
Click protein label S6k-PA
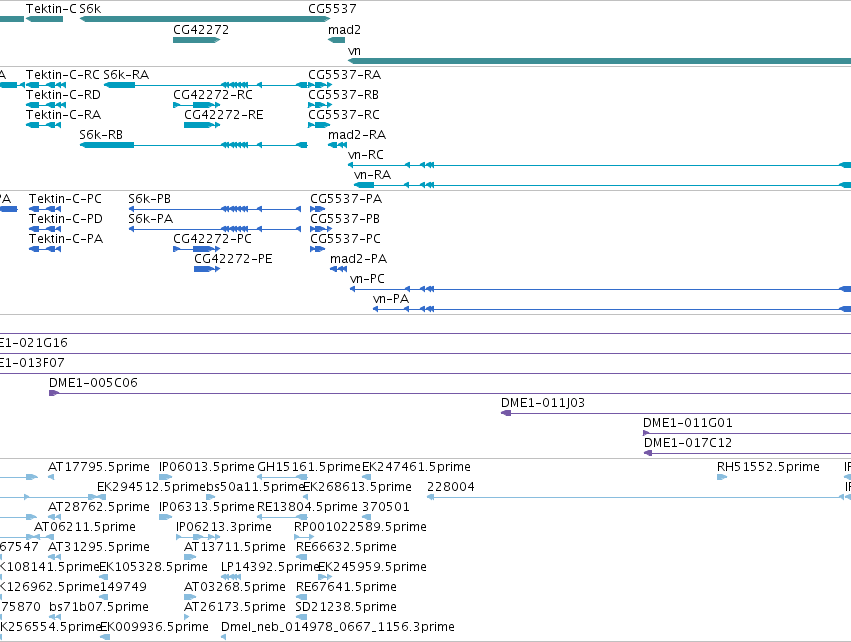[150, 219]
